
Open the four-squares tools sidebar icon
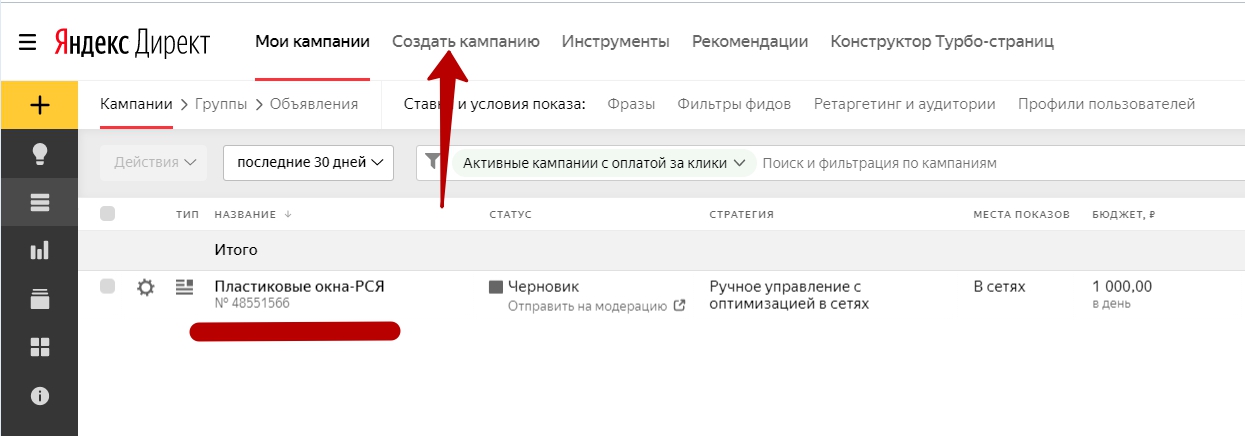click(40, 347)
